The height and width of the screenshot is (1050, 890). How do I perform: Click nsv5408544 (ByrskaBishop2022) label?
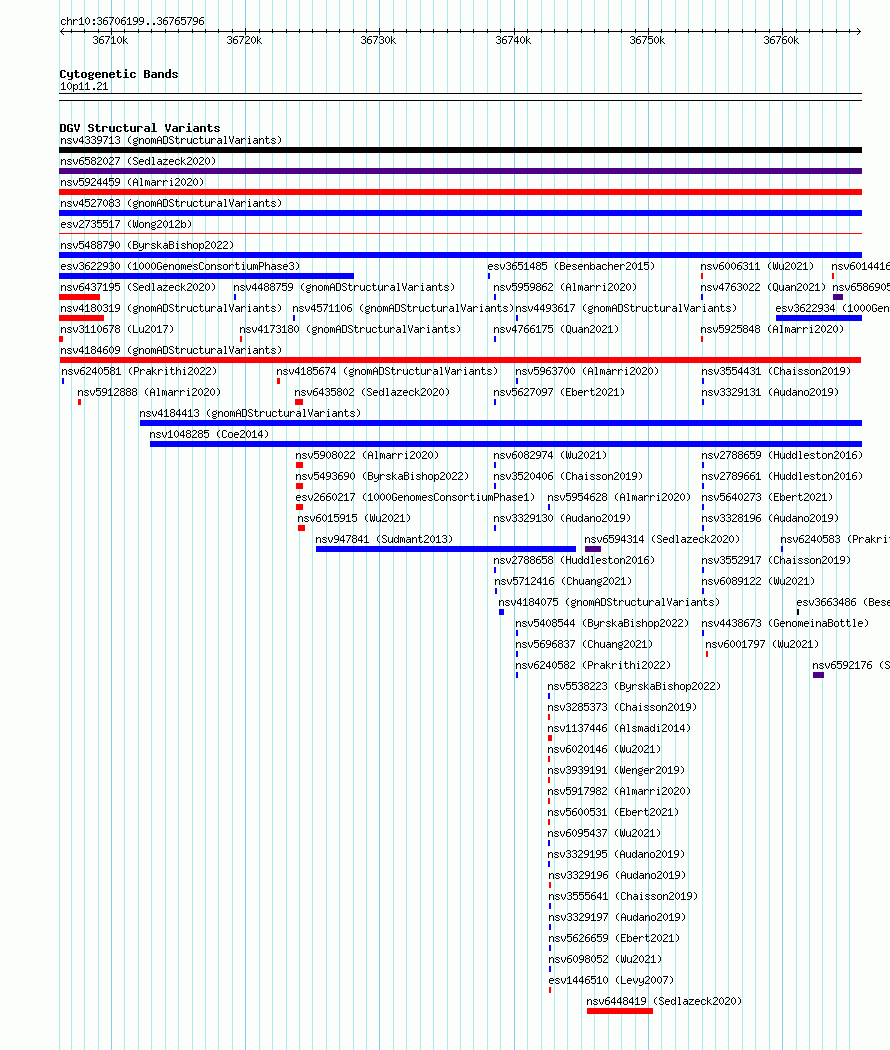pyautogui.click(x=602, y=623)
